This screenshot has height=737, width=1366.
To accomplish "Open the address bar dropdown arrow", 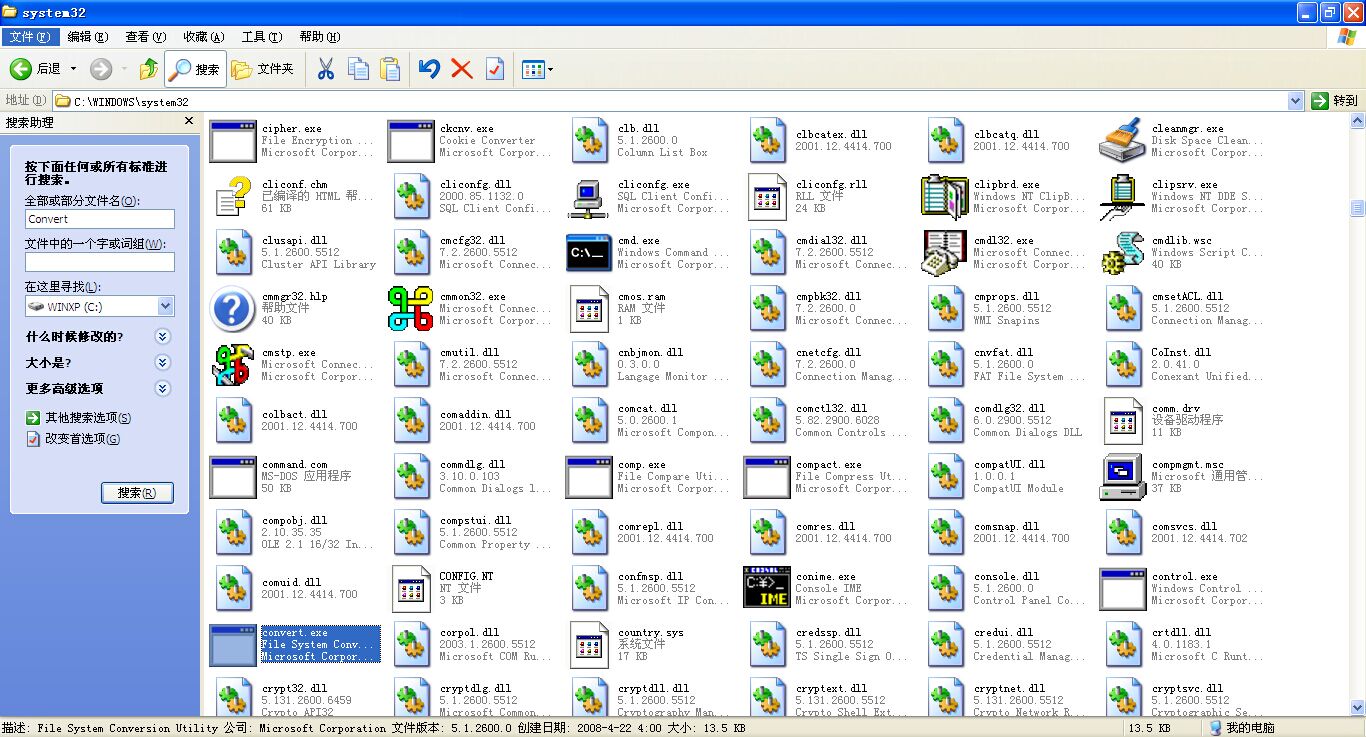I will click(1295, 101).
